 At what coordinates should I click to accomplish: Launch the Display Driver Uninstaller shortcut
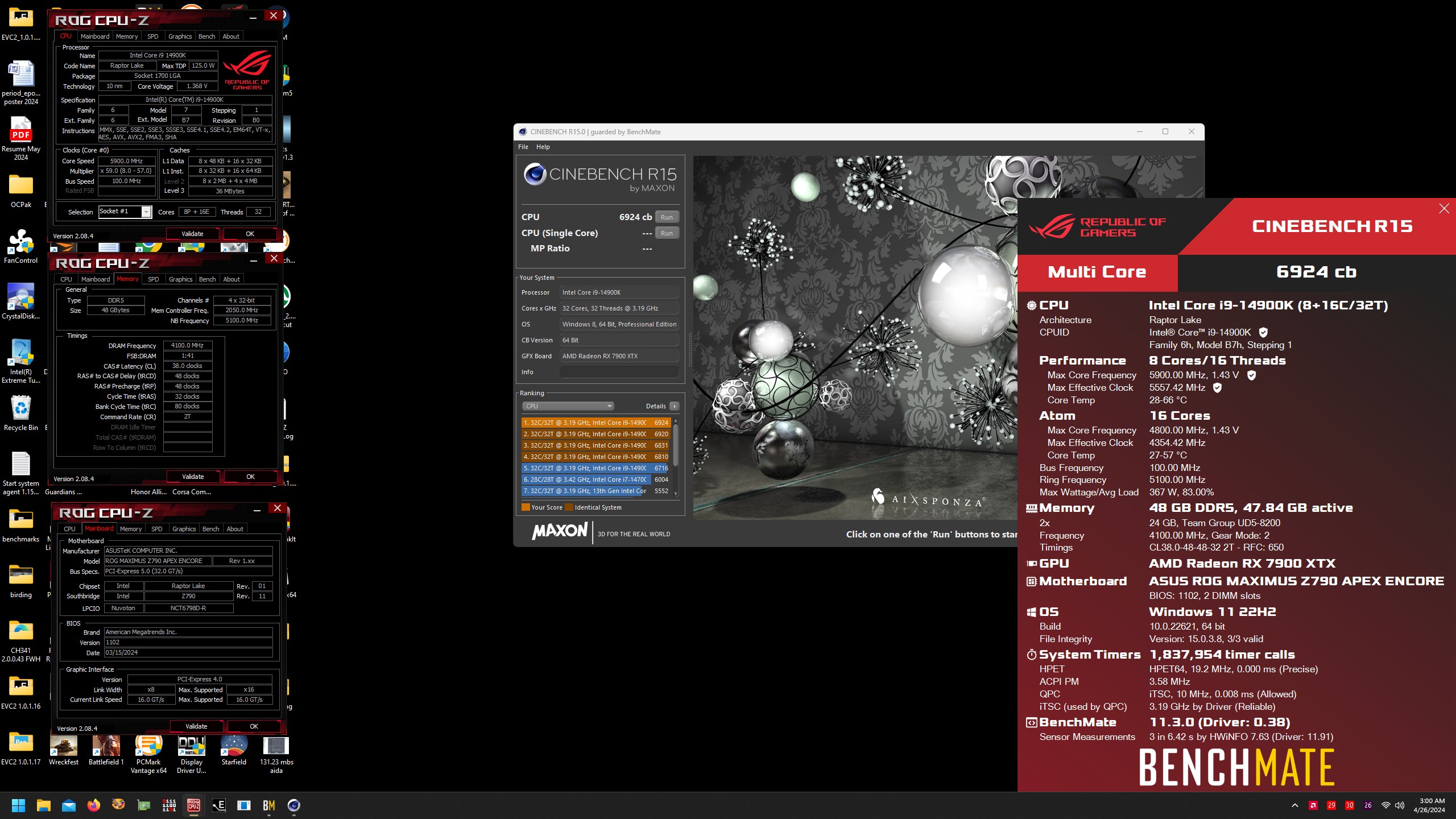pos(192,754)
